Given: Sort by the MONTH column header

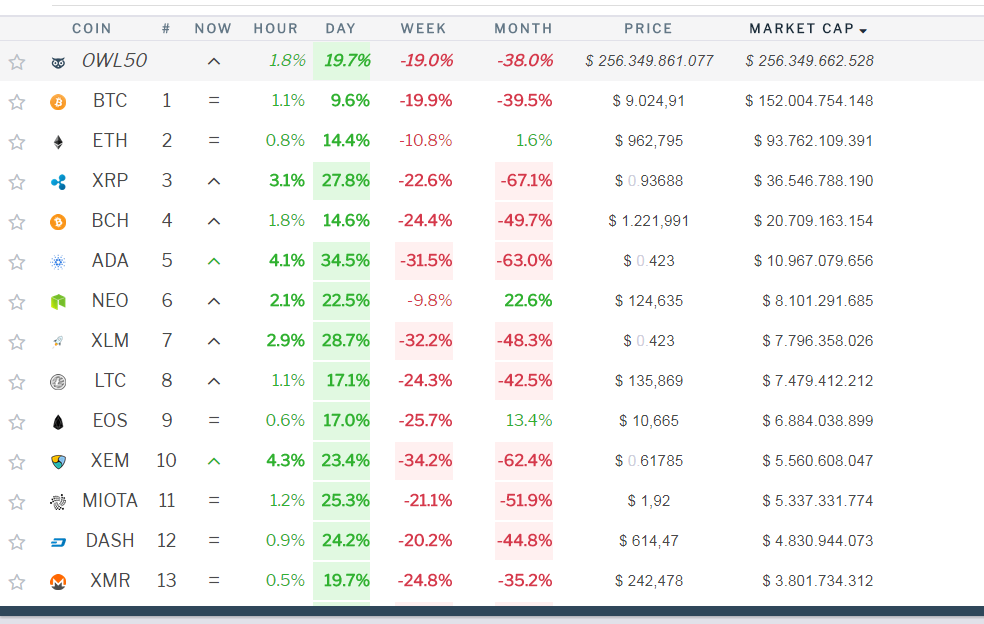Looking at the screenshot, I should coord(523,29).
